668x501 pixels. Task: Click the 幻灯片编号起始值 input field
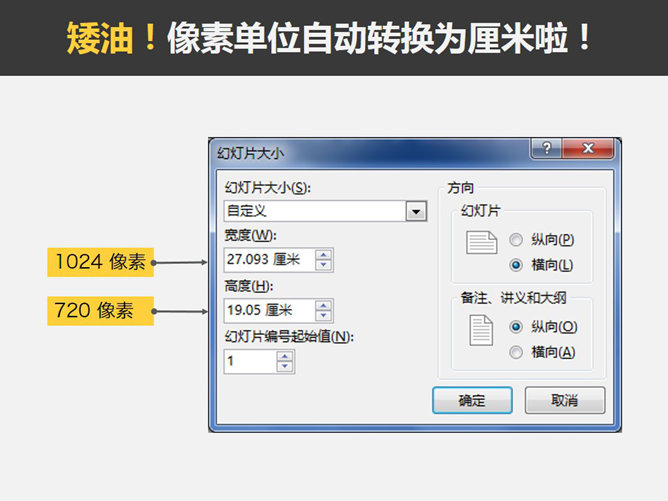(x=250, y=361)
